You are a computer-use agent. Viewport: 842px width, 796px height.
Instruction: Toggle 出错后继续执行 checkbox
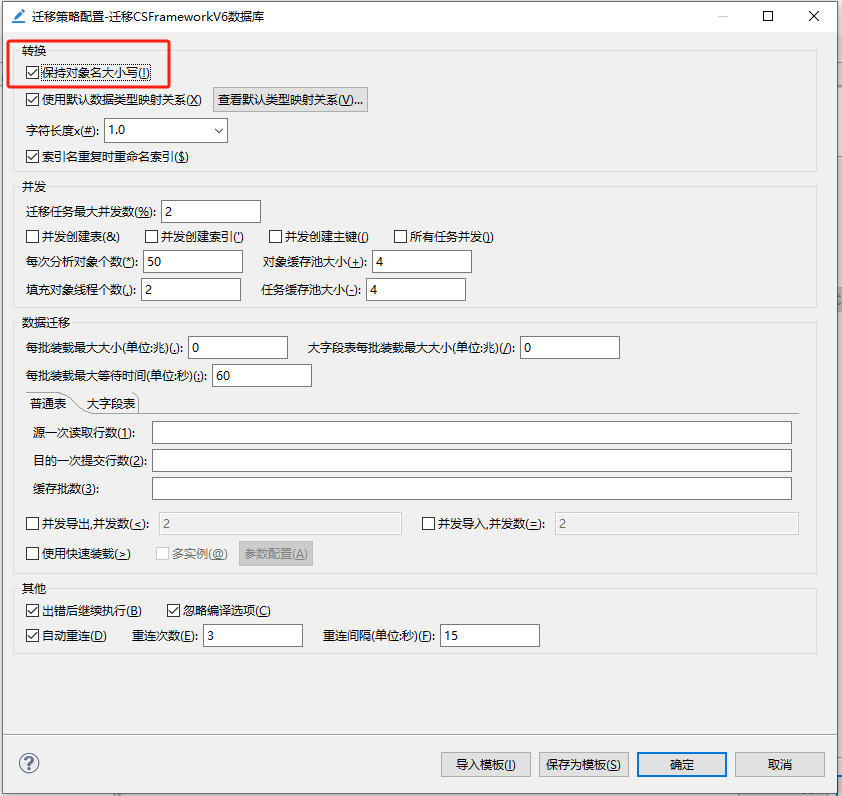coord(33,611)
